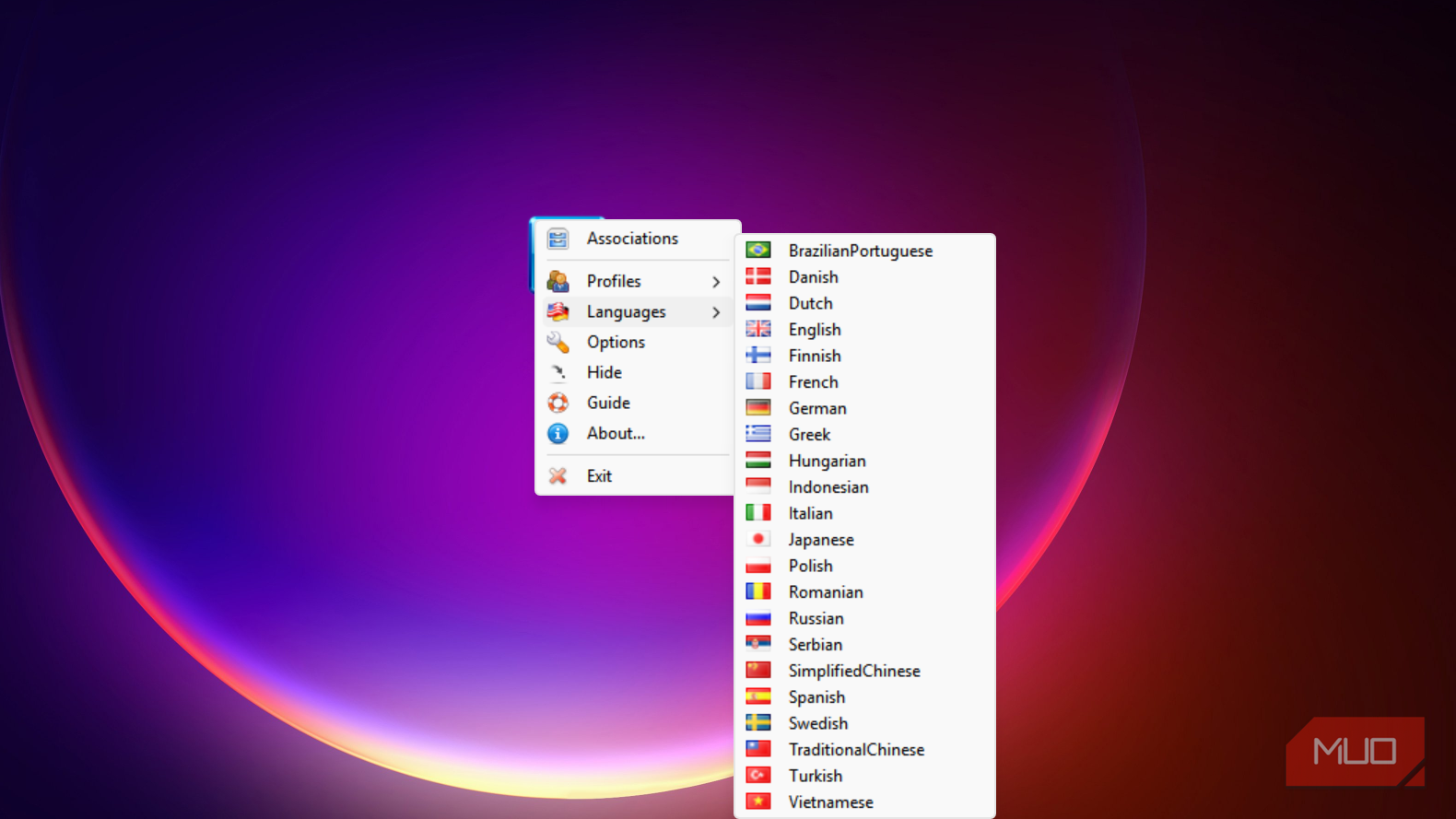This screenshot has width=1456, height=819.
Task: Click the Brazilian flag icon
Action: click(x=758, y=250)
